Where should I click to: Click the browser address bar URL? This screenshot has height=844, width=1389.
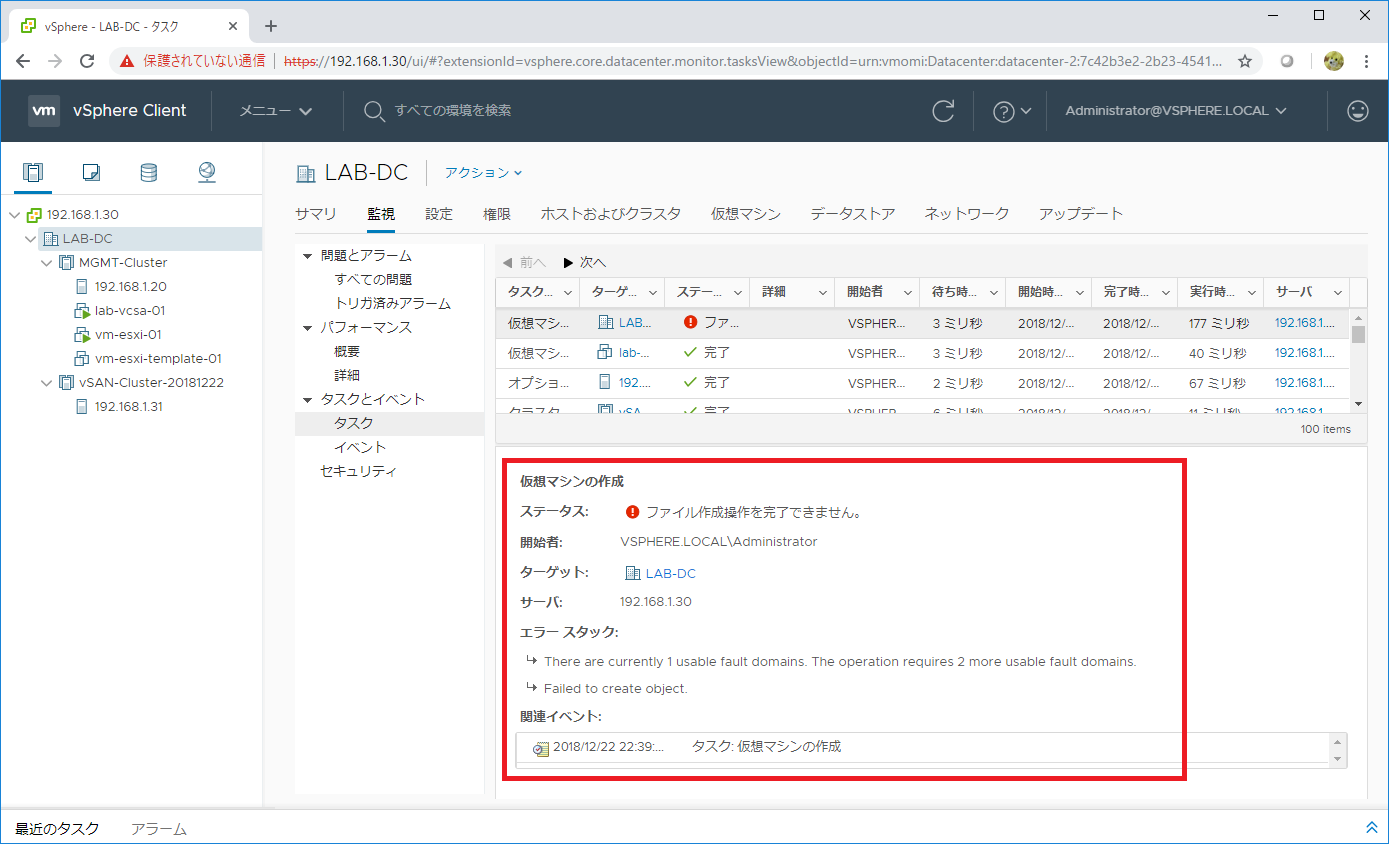click(x=753, y=61)
